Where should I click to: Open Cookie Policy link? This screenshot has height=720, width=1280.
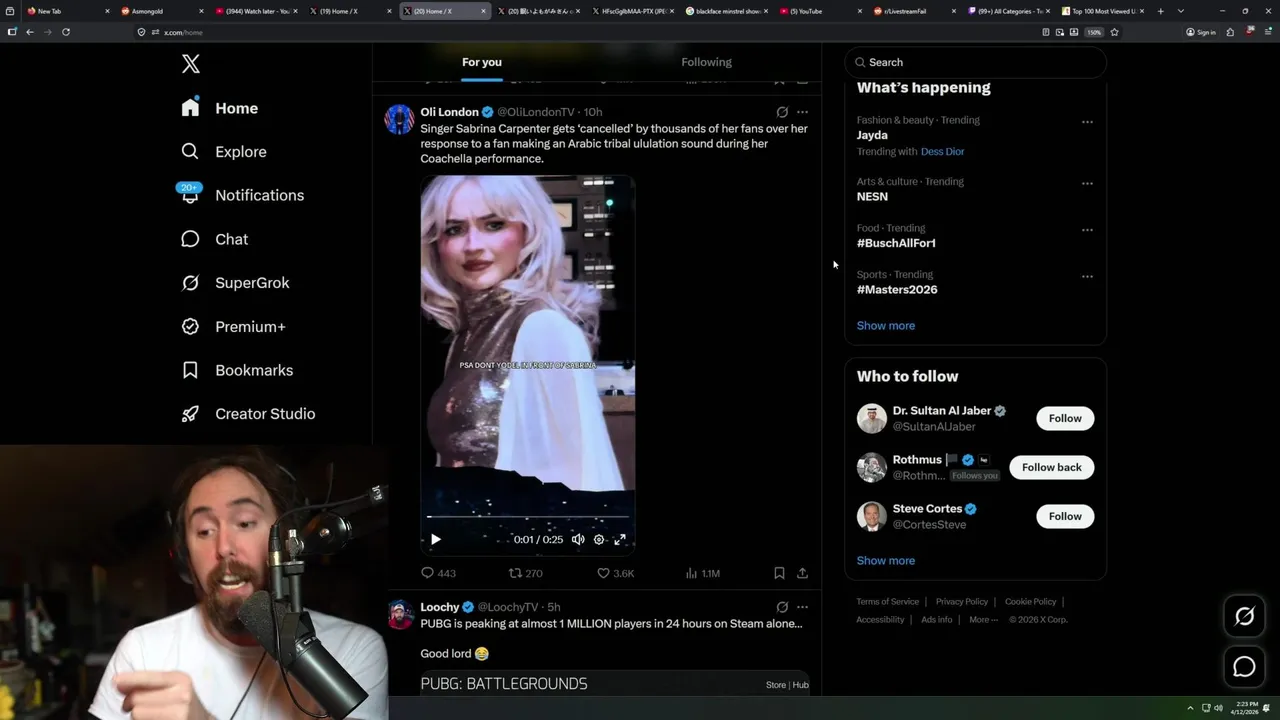pyautogui.click(x=1030, y=602)
